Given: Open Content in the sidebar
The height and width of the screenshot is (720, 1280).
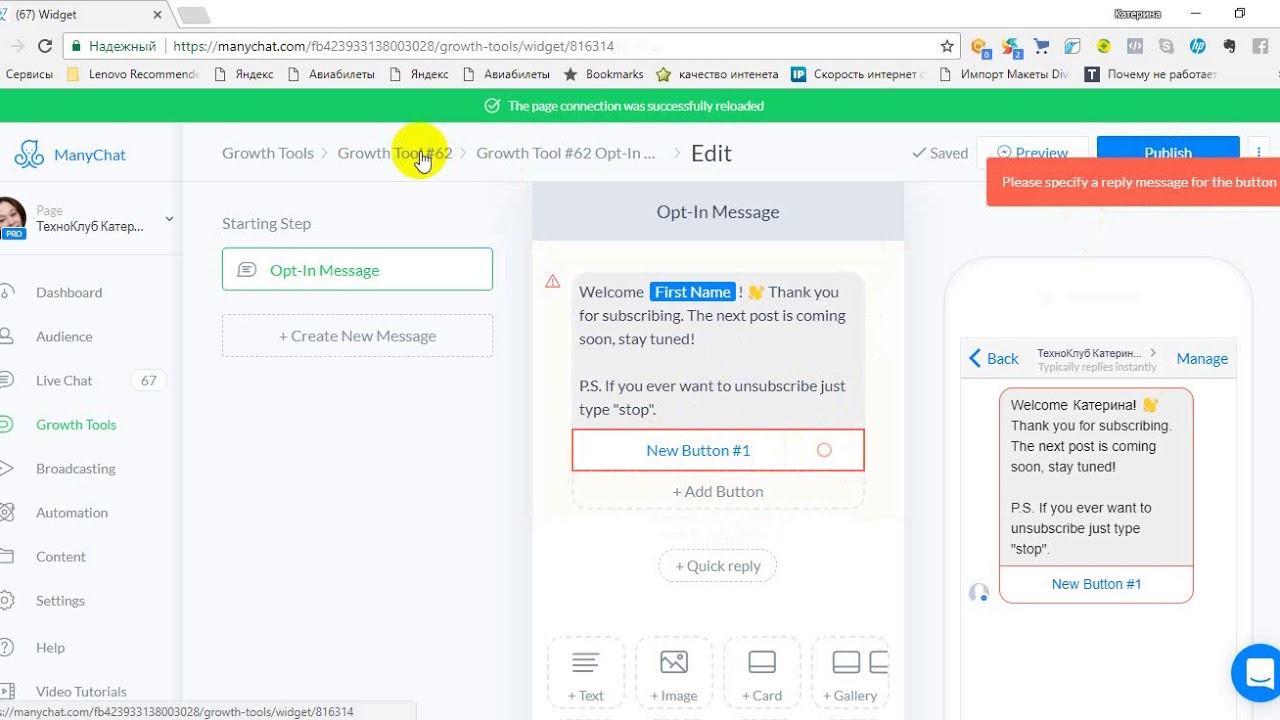Looking at the screenshot, I should [61, 556].
